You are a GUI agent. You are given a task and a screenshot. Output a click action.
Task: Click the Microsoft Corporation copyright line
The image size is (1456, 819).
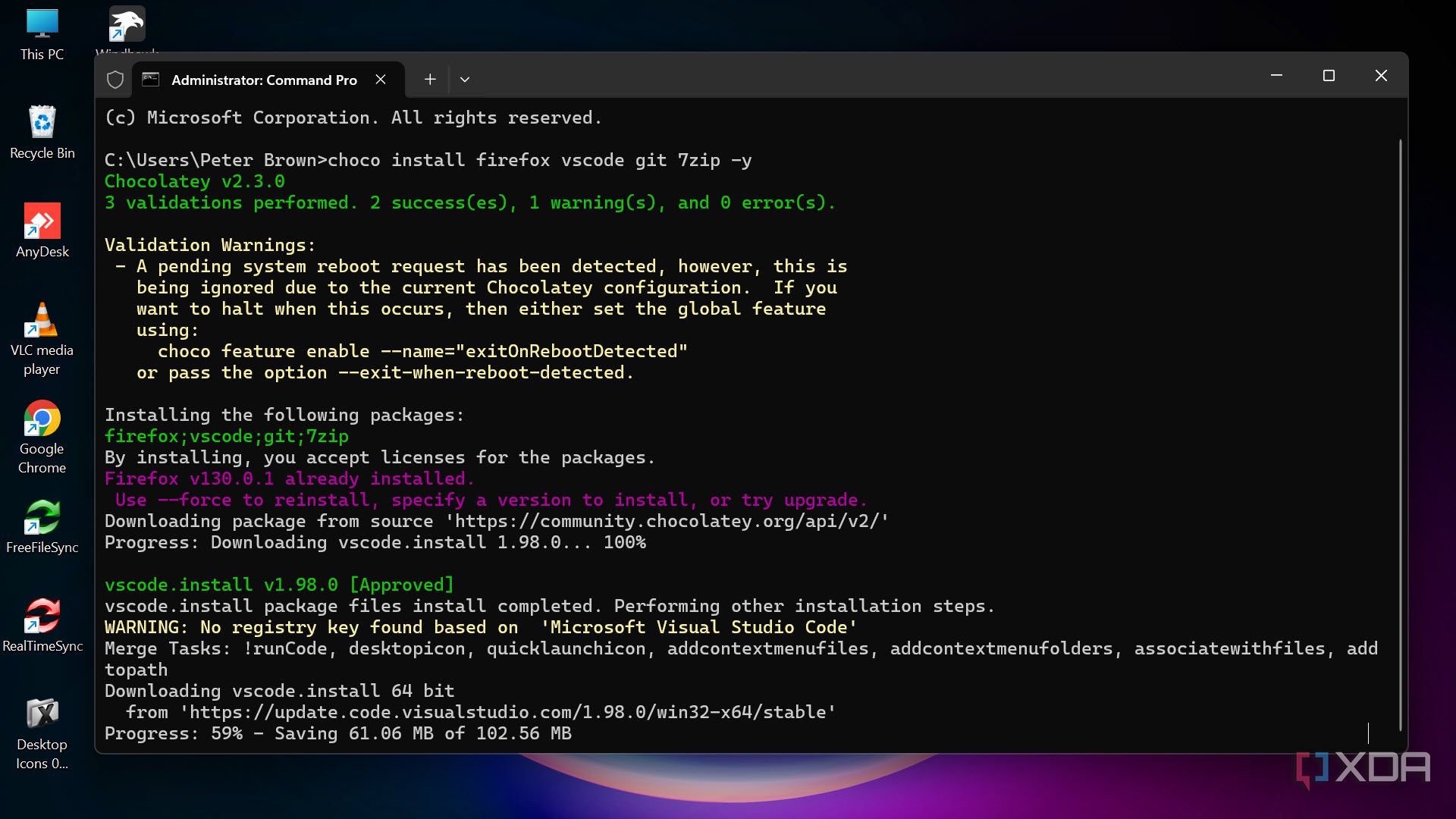[x=353, y=118]
